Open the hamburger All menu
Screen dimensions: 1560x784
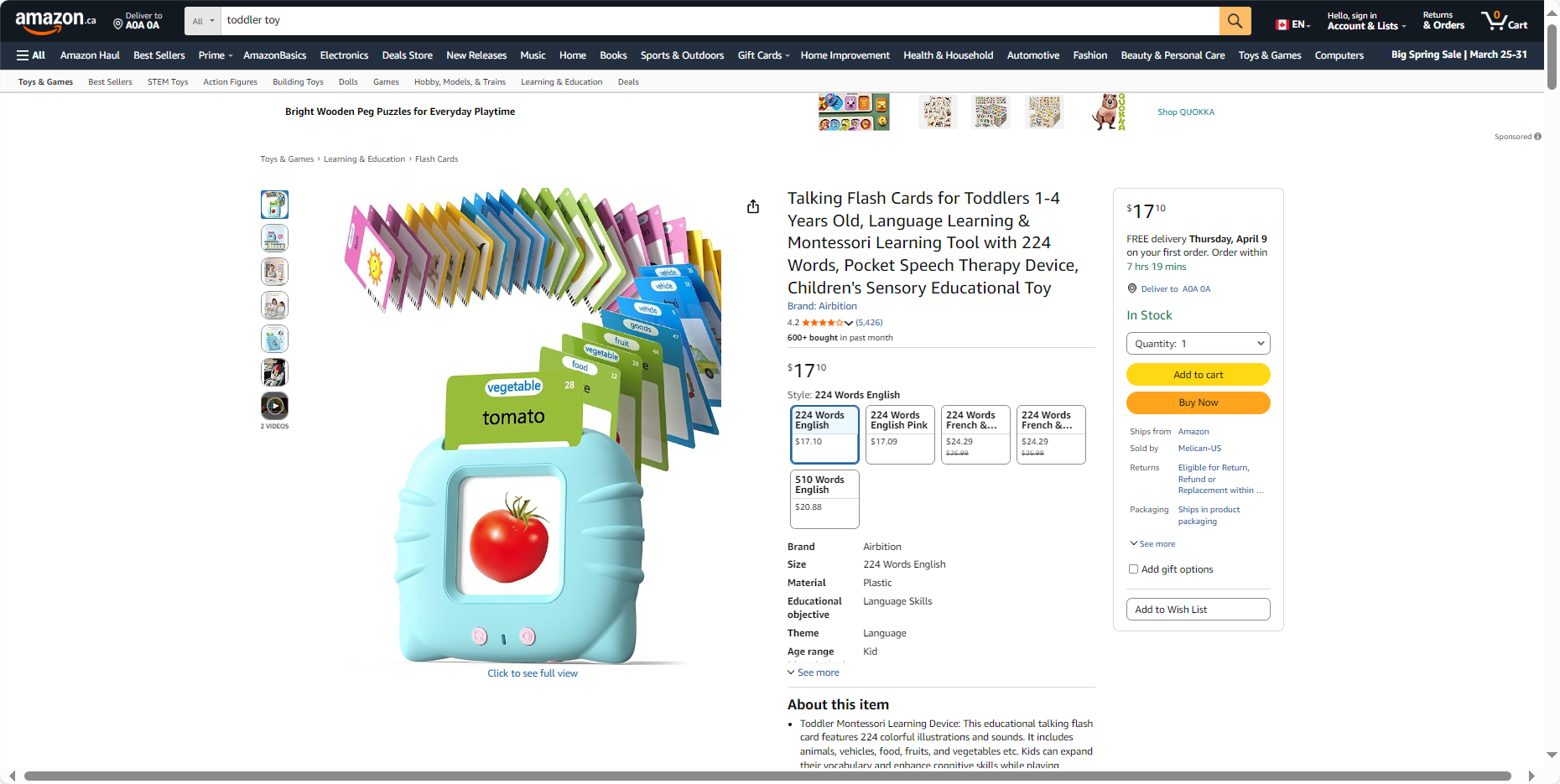[x=31, y=55]
